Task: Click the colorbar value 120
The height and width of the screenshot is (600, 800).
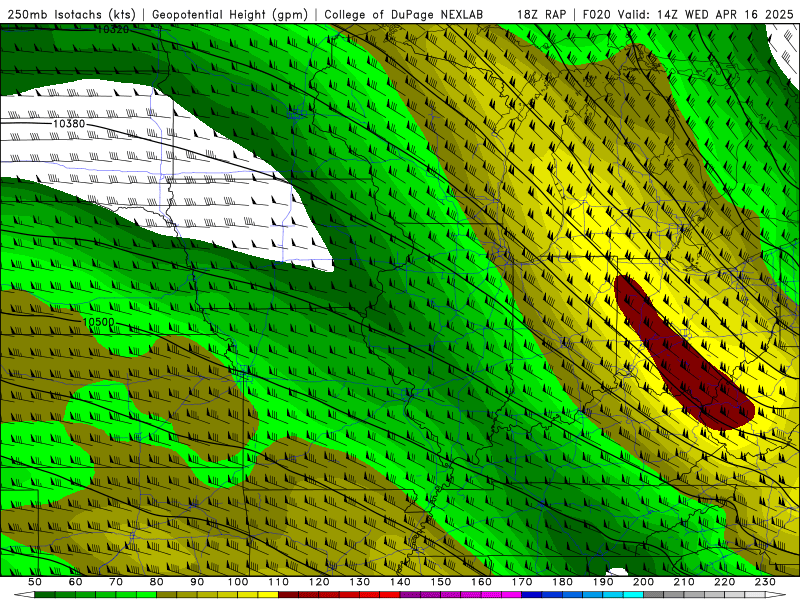Action: pos(319,582)
